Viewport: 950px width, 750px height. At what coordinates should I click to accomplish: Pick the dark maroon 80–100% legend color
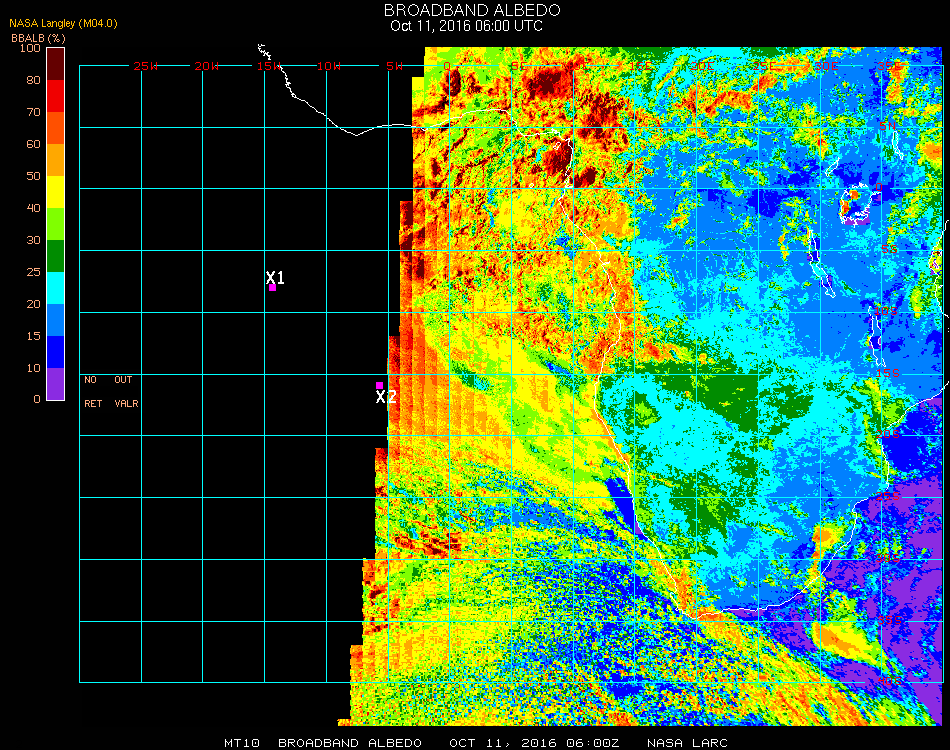[56, 63]
